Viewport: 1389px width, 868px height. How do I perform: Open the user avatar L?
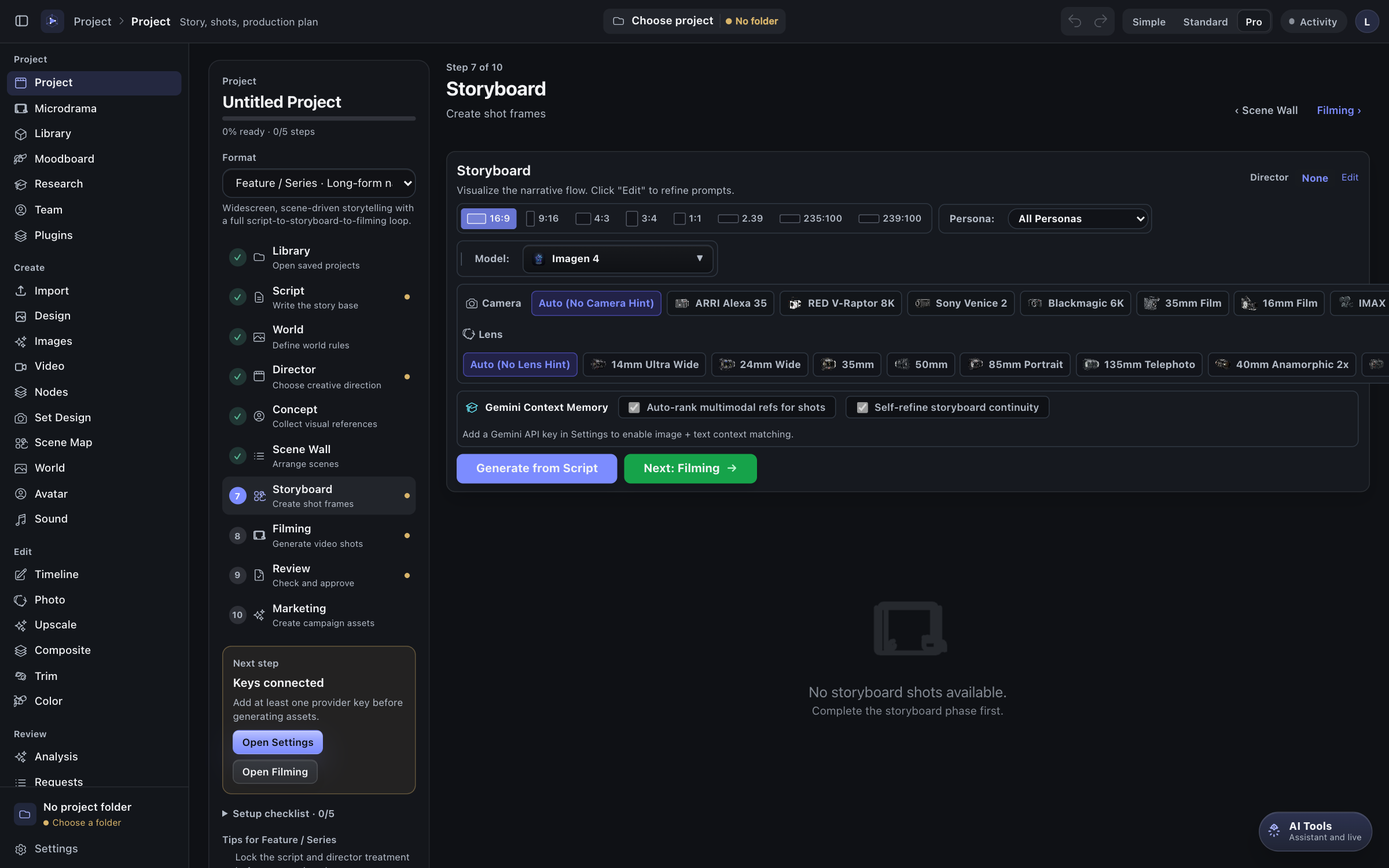1367,21
